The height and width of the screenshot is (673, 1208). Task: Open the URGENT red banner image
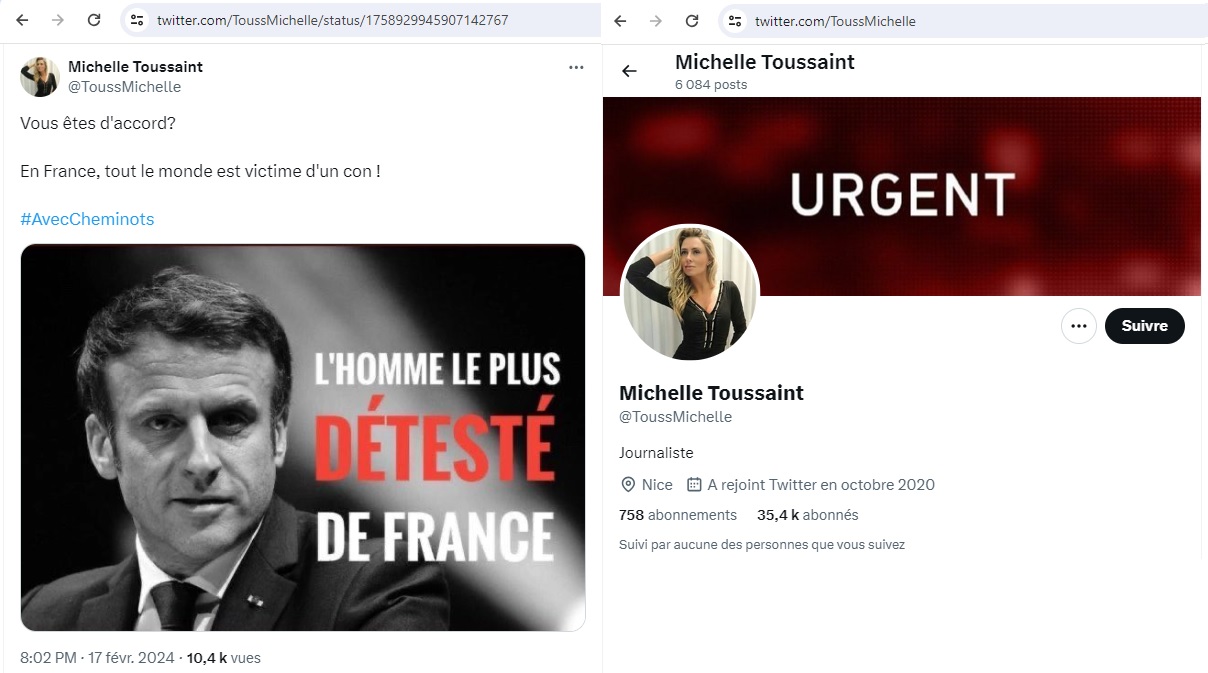pos(902,196)
